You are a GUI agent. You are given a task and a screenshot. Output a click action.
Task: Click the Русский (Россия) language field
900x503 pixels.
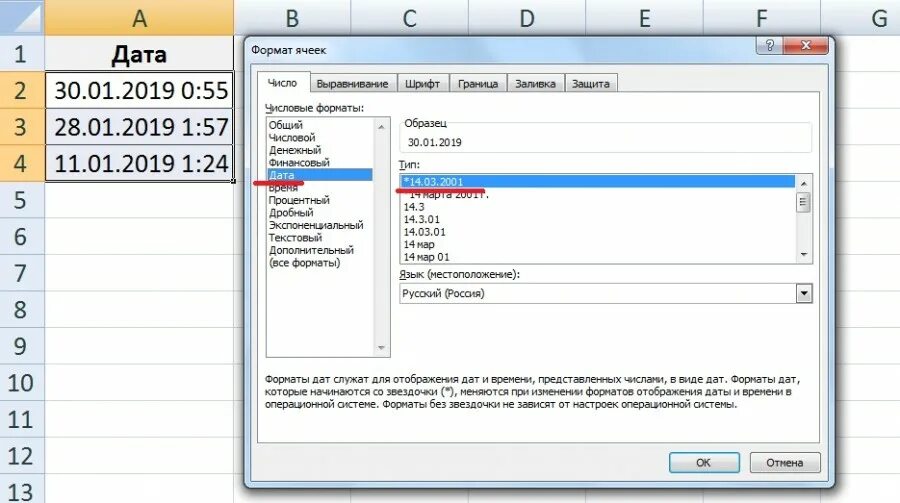coord(598,293)
